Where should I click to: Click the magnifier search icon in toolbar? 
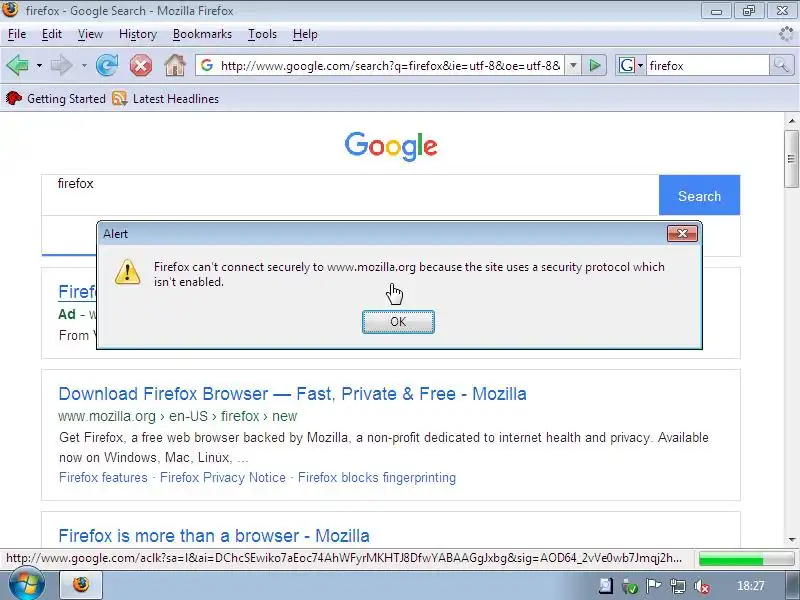pyautogui.click(x=781, y=65)
